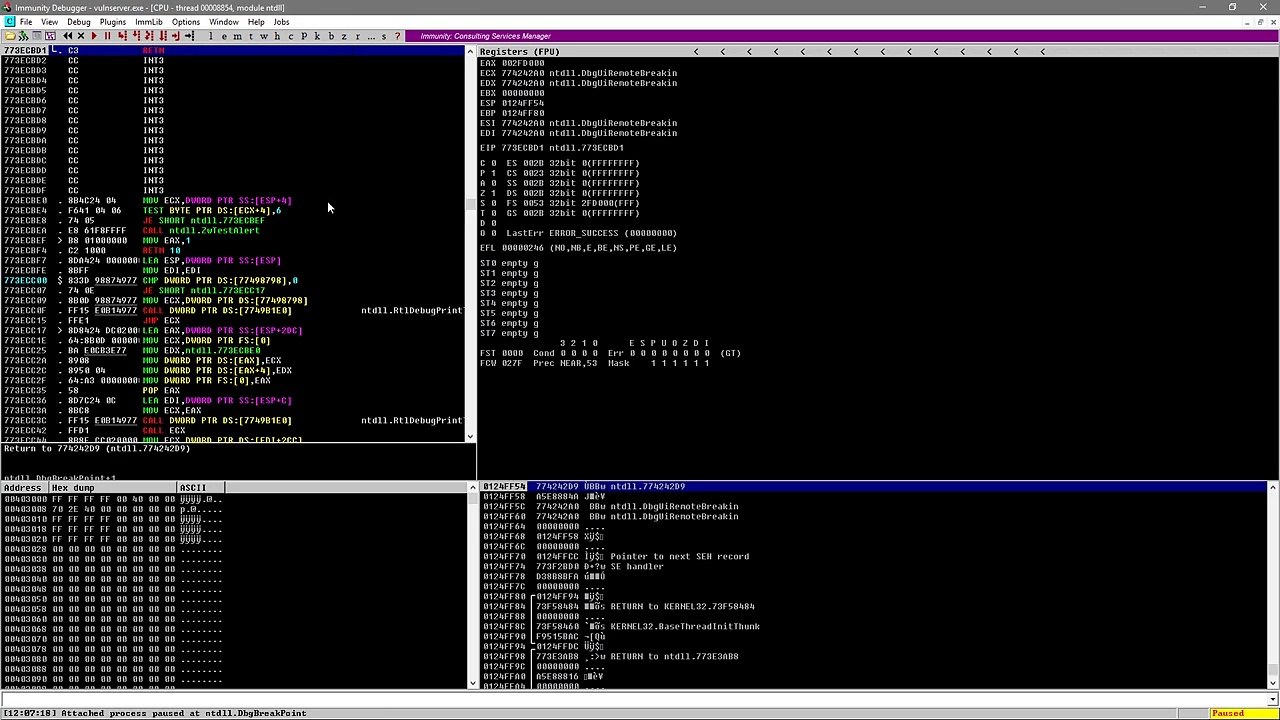Click the Trace over icon

163,36
